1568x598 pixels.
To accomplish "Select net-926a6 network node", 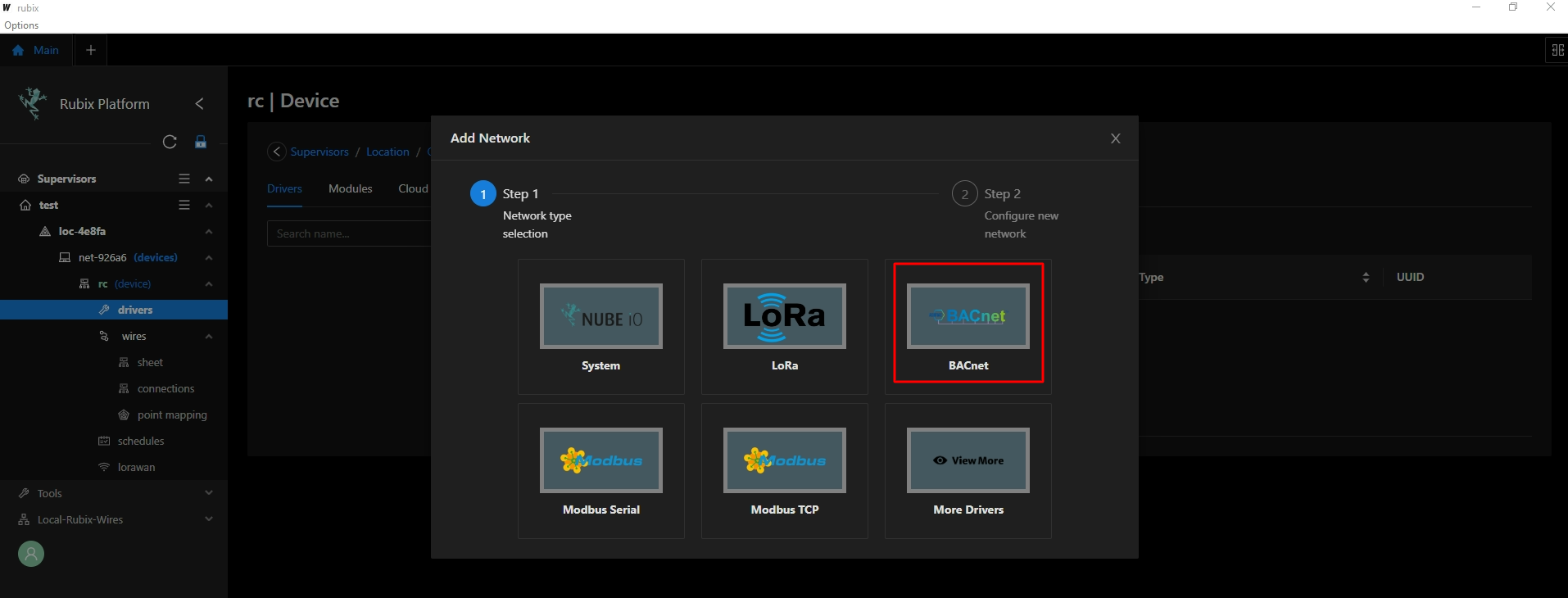I will pyautogui.click(x=102, y=257).
